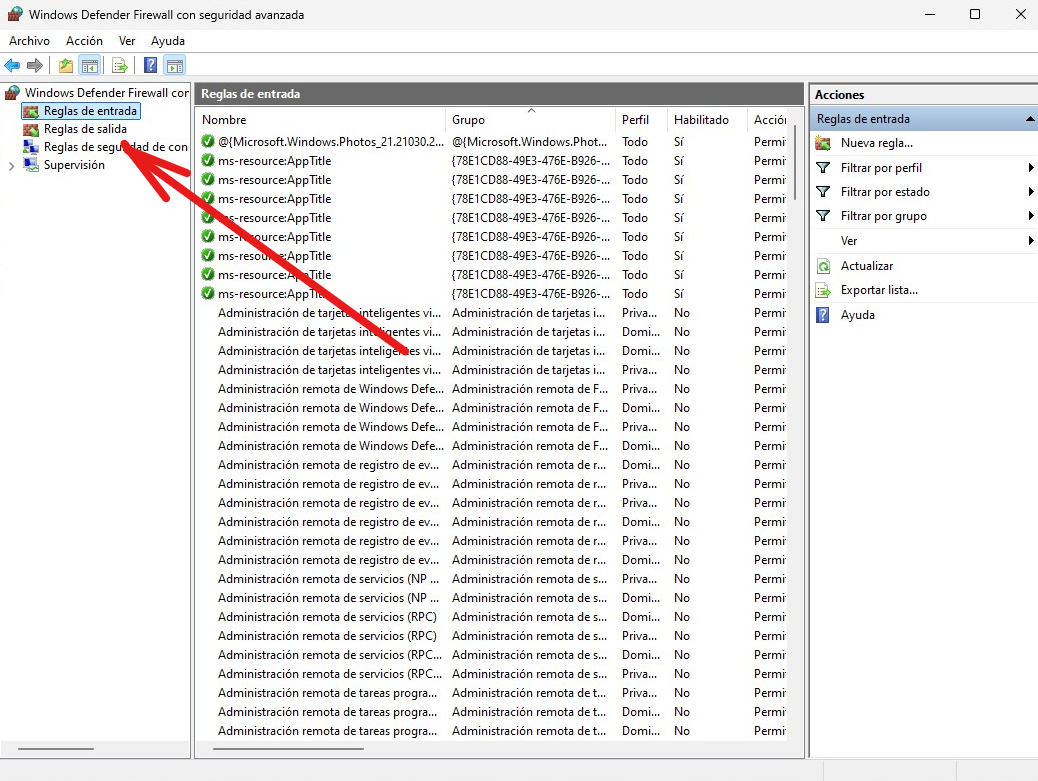Toggle the Actions pane toolbar icon

pos(175,66)
